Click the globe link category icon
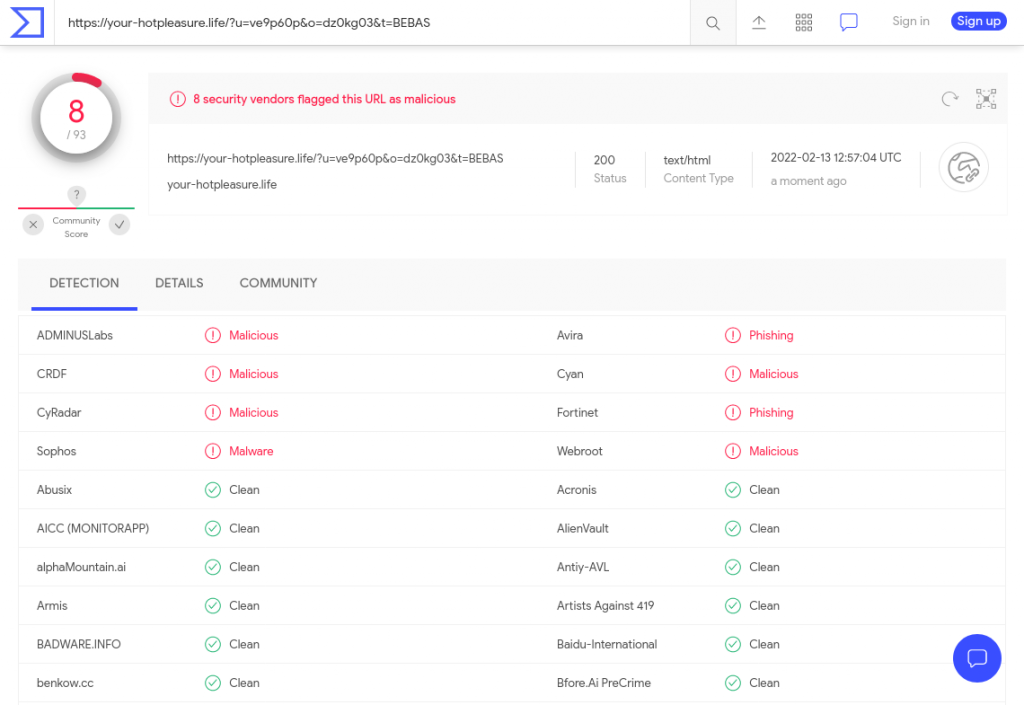Viewport: 1024px width, 705px height. [964, 168]
